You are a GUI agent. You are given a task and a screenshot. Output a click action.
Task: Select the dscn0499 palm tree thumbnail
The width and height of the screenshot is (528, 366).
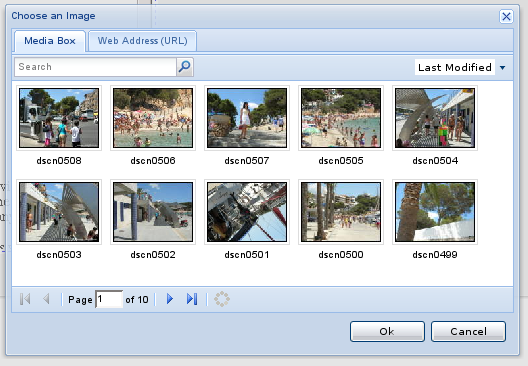pos(435,212)
